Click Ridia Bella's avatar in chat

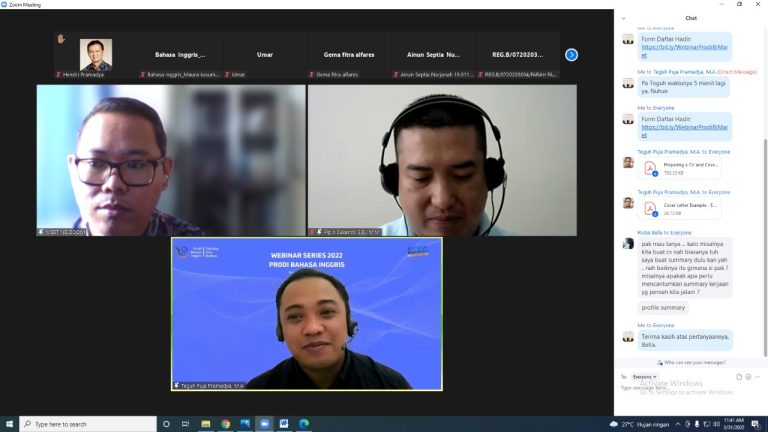(x=628, y=243)
